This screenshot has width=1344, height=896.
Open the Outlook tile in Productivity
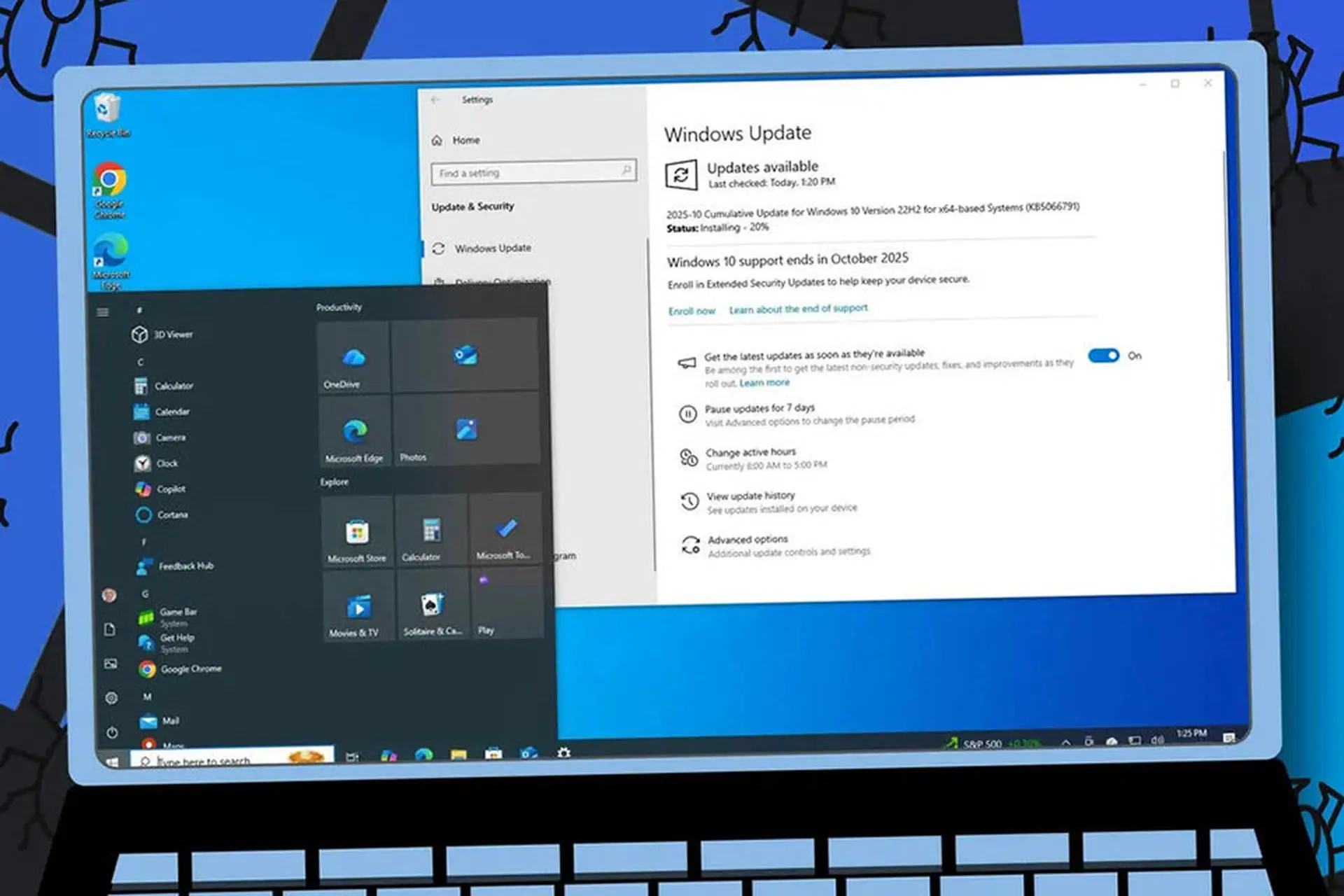pyautogui.click(x=465, y=355)
